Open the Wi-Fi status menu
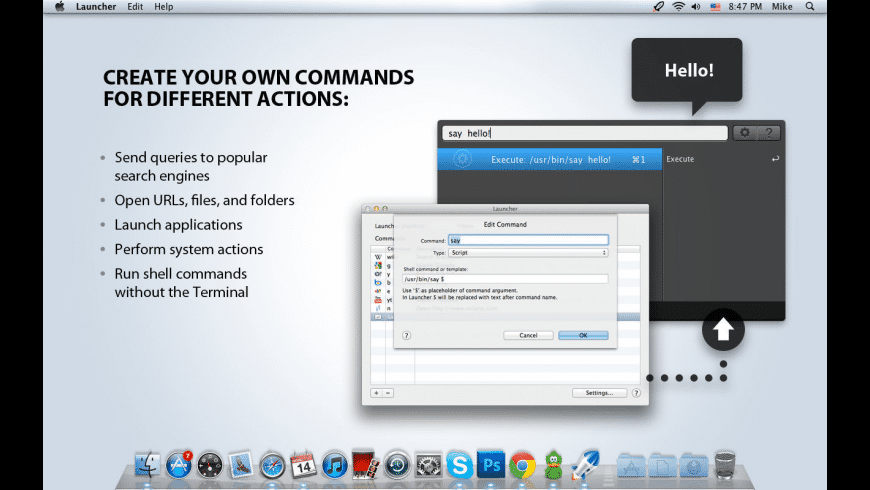 [x=678, y=7]
